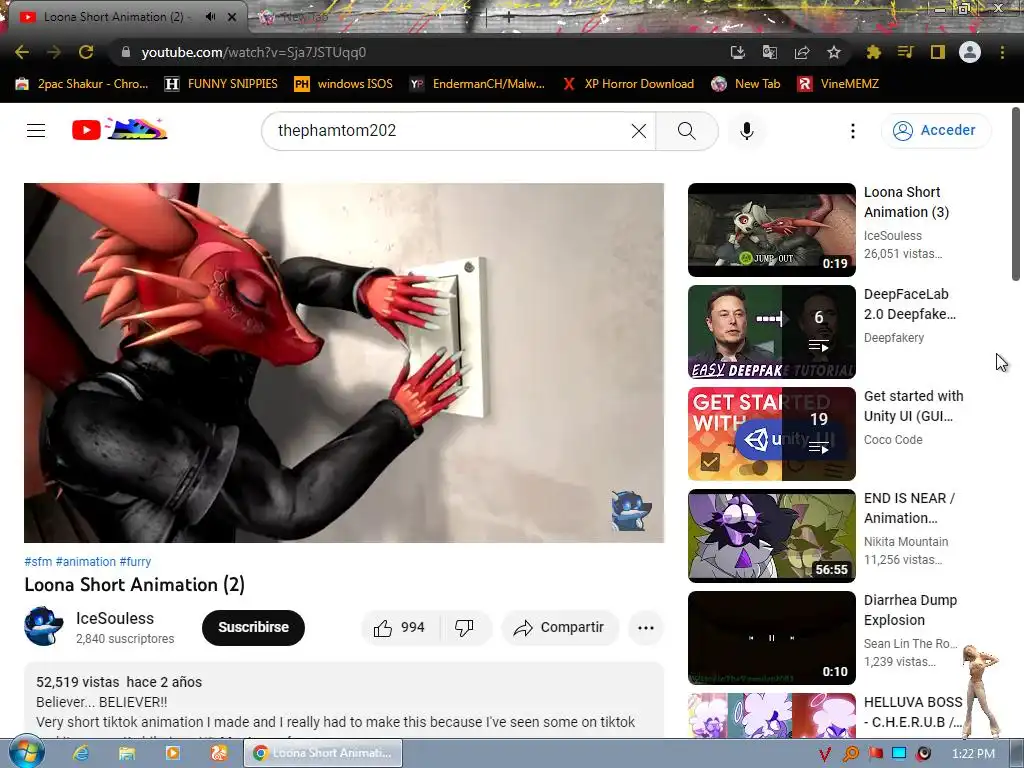Open the windows ISOS bookmark
1024x768 pixels.
point(344,84)
